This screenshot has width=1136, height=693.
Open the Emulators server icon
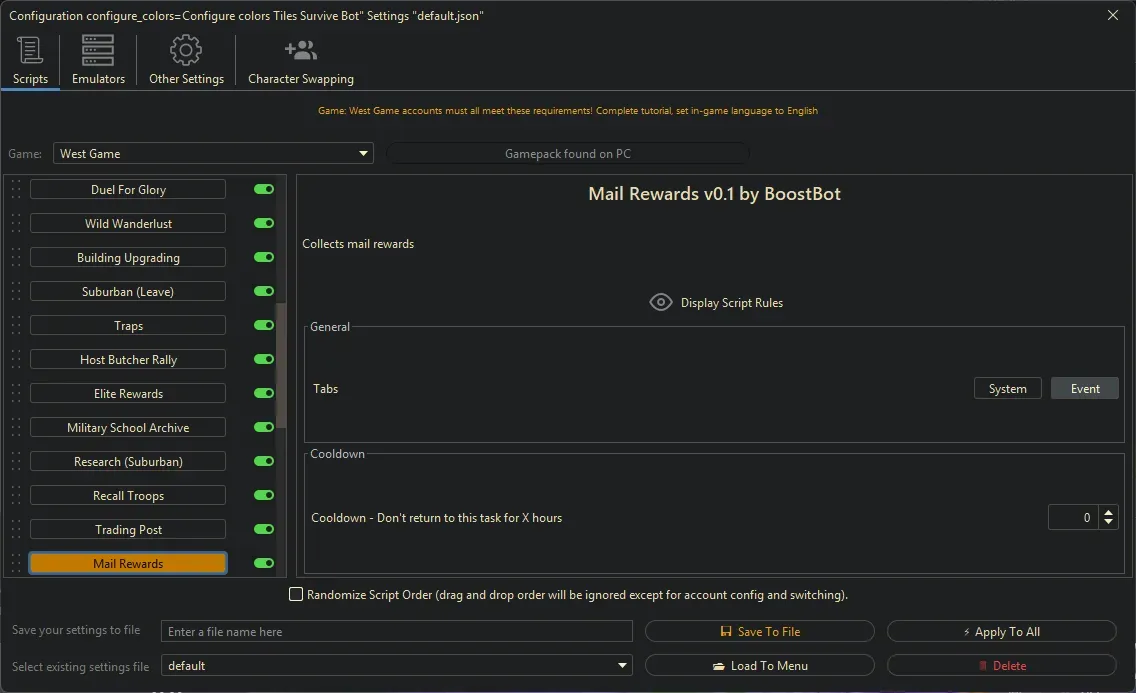[x=98, y=51]
